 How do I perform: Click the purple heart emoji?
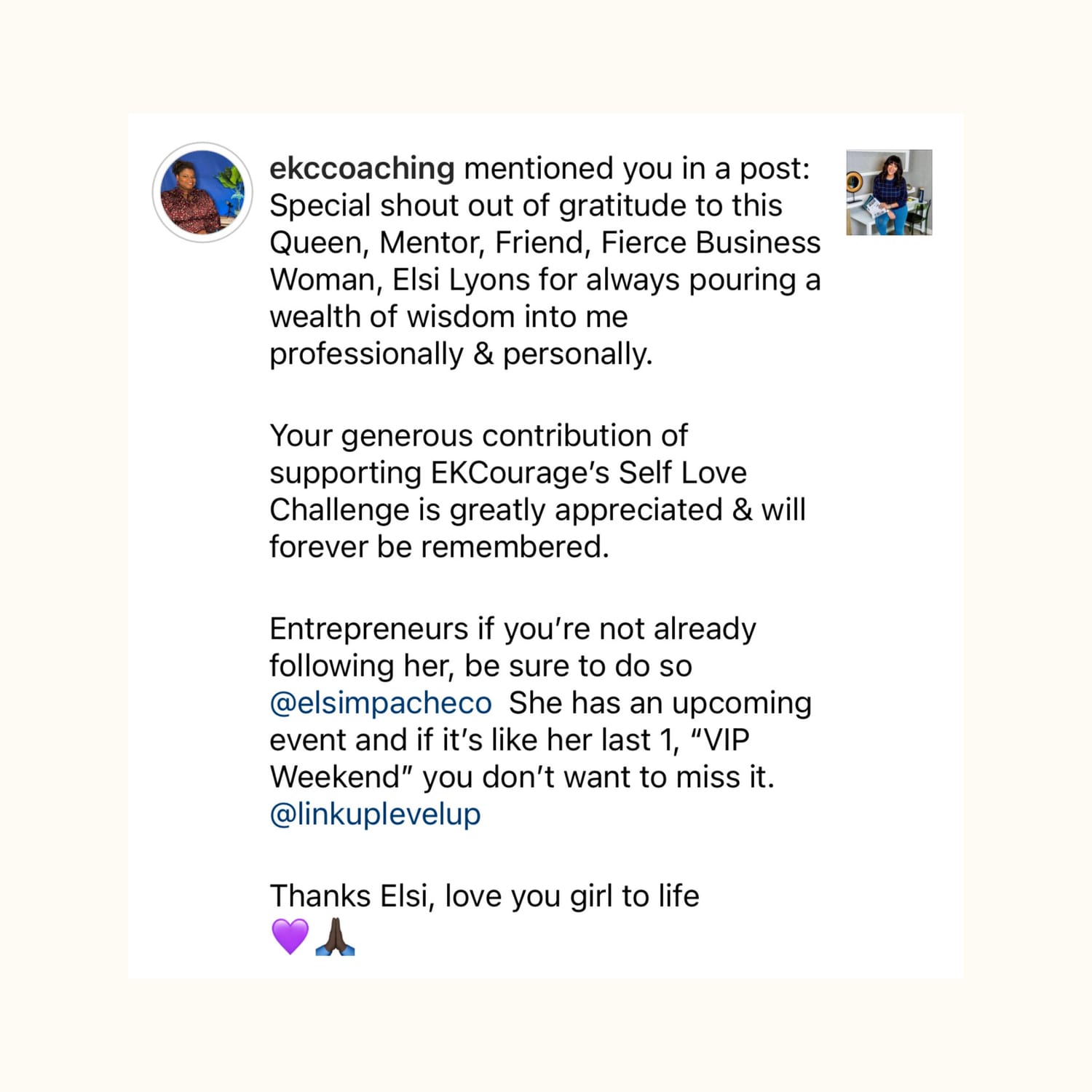click(x=290, y=936)
